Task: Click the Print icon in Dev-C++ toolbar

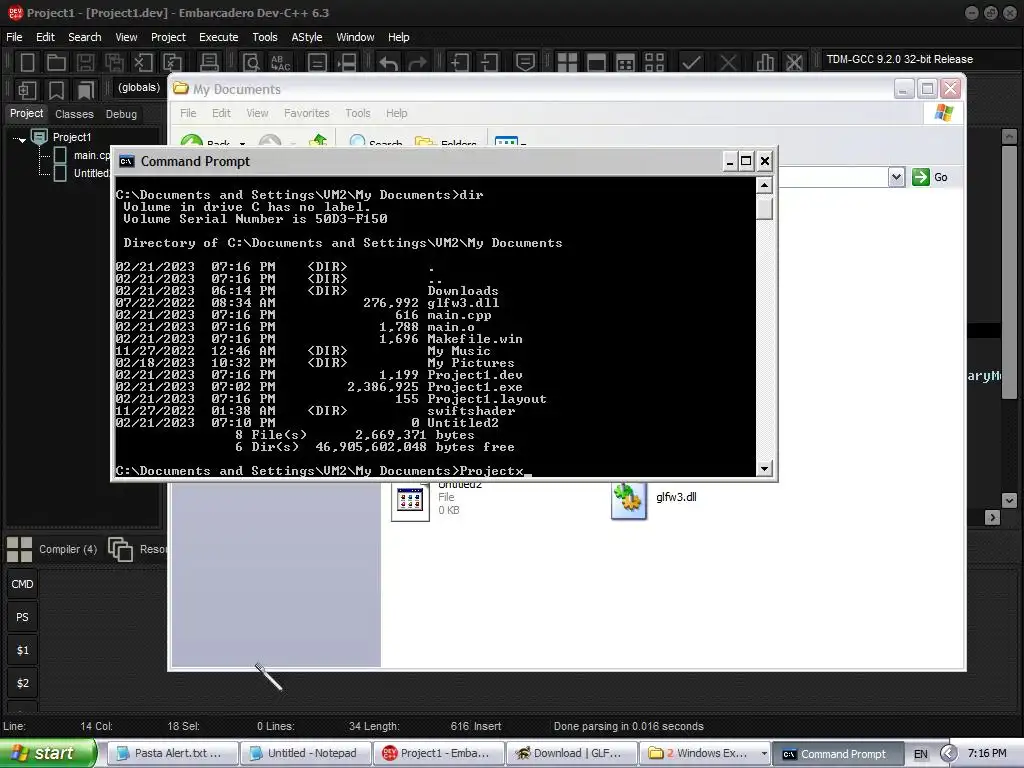Action: pos(209,63)
